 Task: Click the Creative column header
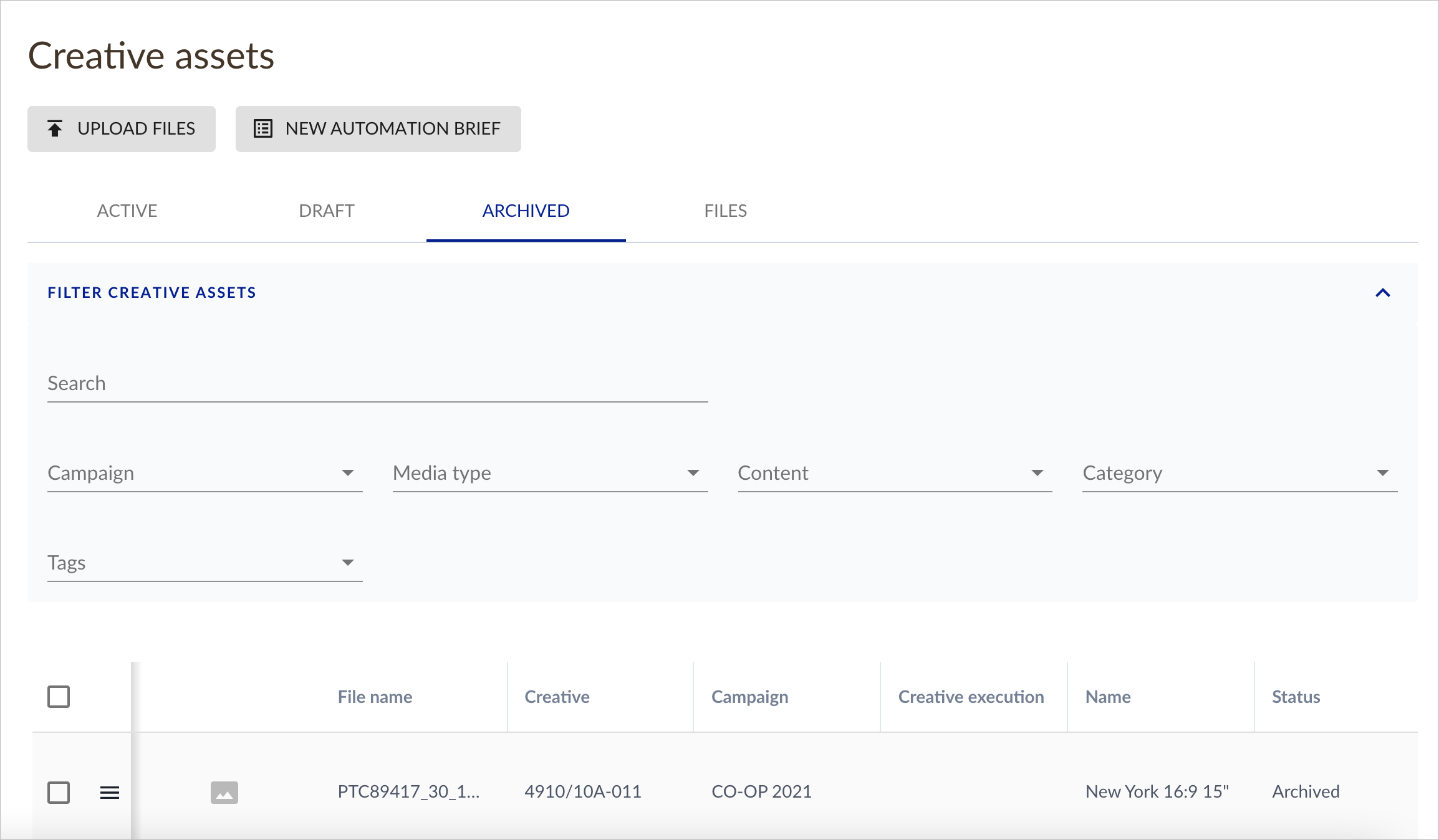[557, 697]
